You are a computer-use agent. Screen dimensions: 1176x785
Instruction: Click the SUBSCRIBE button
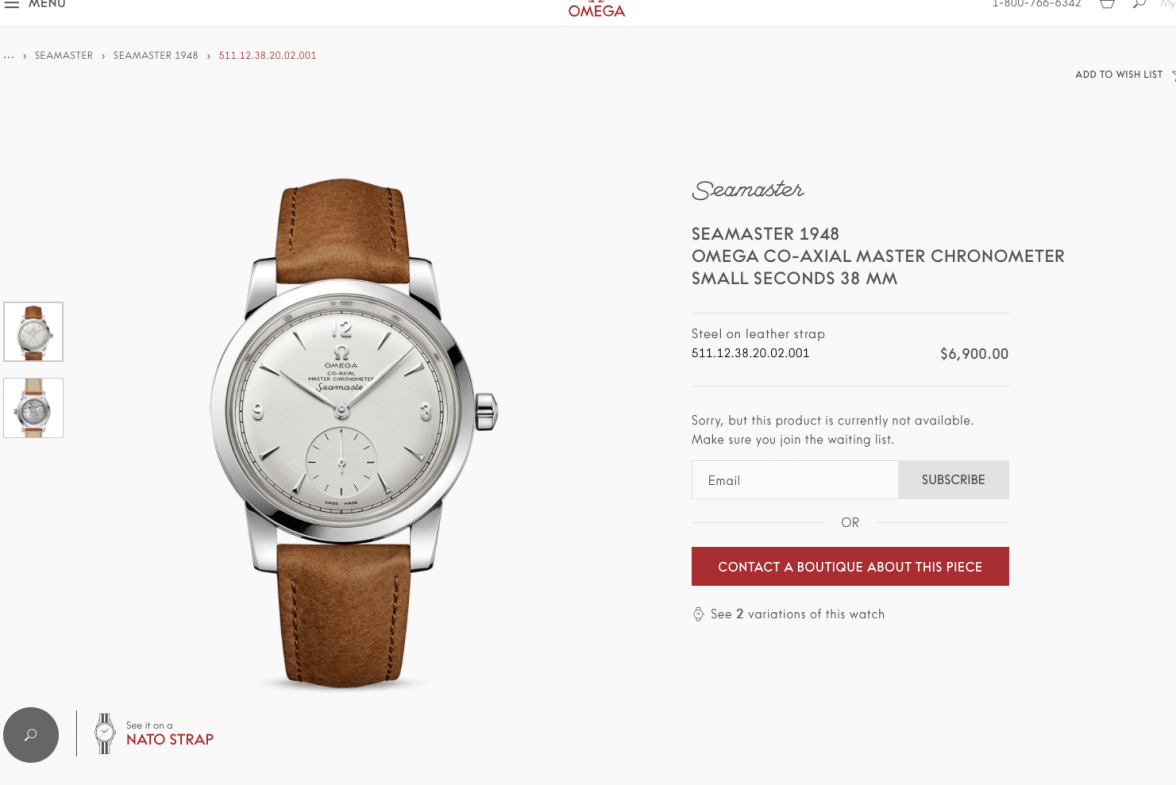point(953,480)
